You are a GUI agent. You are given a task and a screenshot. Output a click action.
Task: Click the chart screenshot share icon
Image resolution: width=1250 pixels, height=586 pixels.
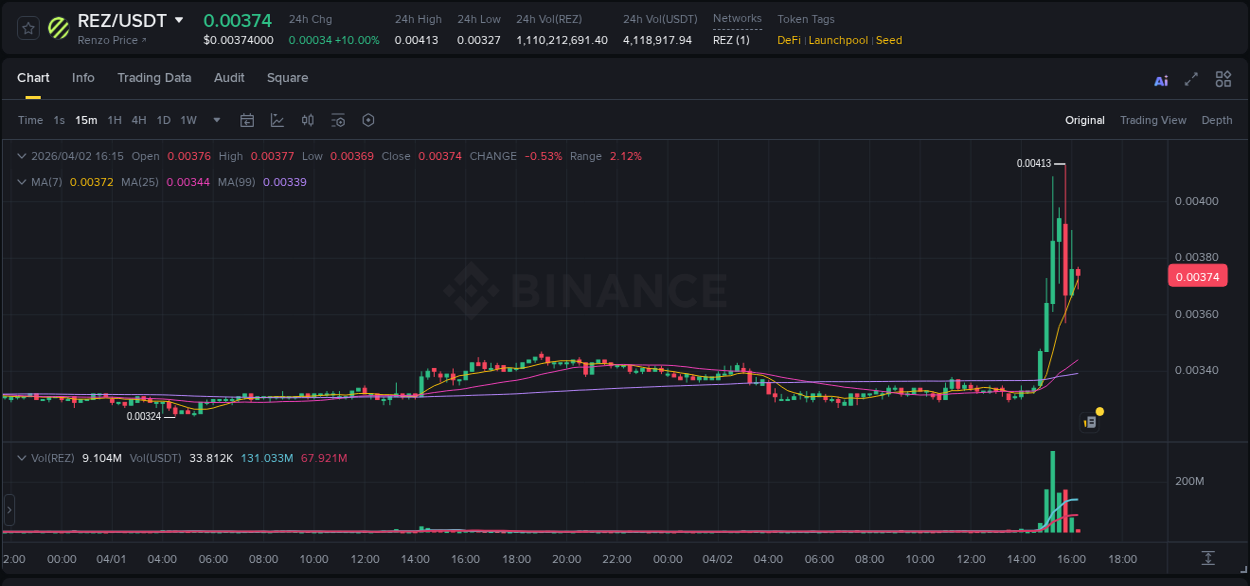tap(1091, 420)
